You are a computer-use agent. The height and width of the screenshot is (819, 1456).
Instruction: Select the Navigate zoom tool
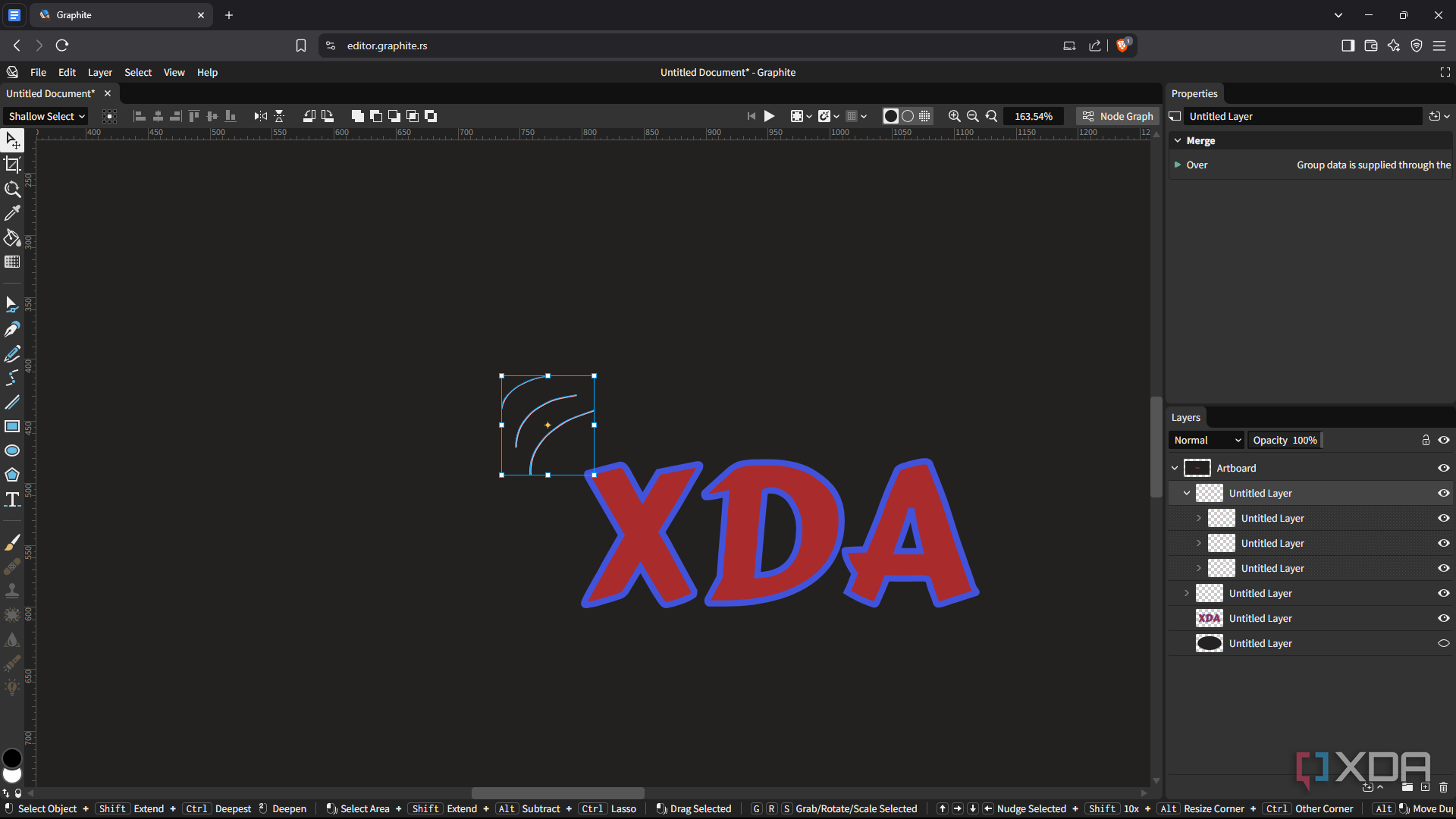[x=12, y=189]
